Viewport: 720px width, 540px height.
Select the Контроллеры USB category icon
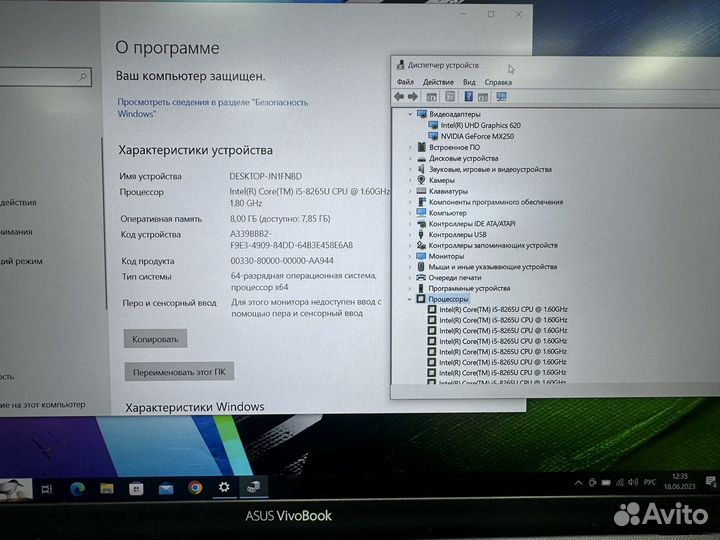point(421,234)
